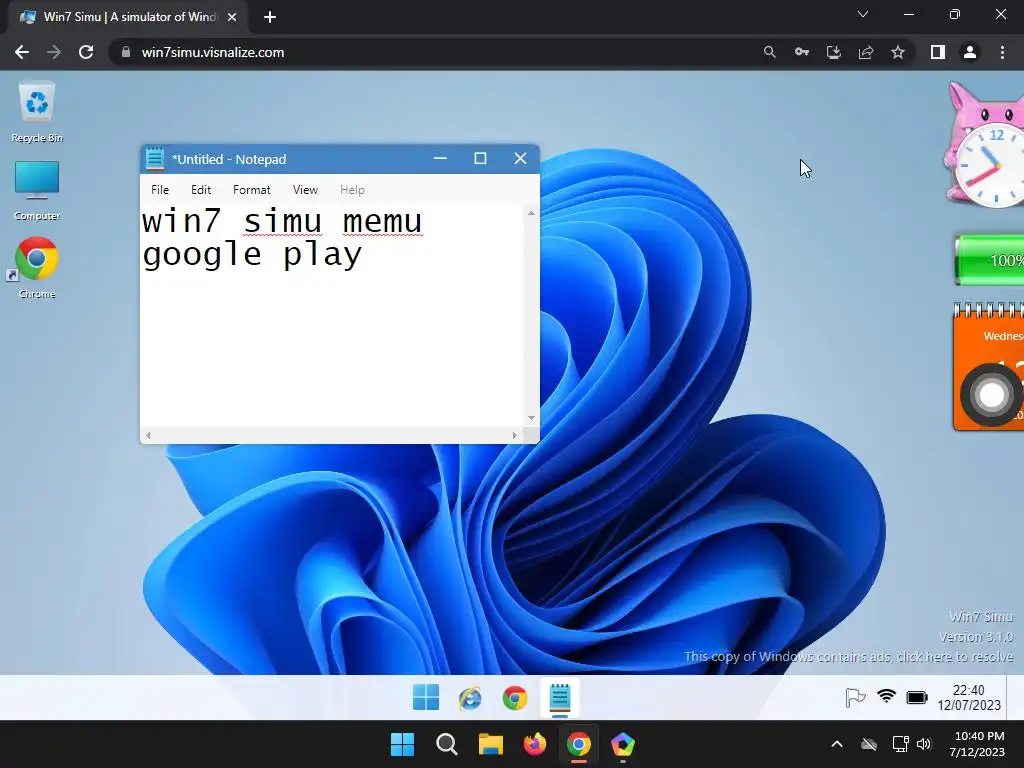Open the colorful hexagon app in taskbar

tap(623, 744)
